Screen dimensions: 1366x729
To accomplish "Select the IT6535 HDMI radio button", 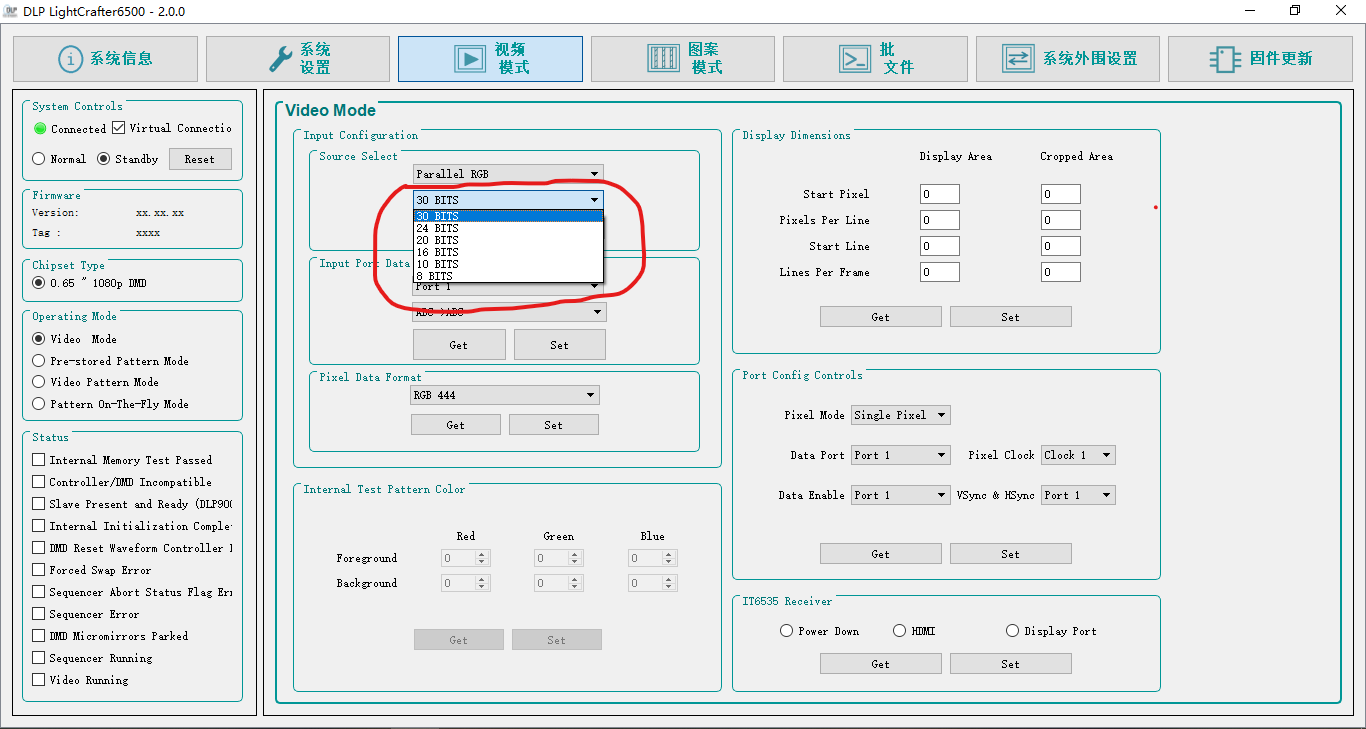I will click(900, 631).
